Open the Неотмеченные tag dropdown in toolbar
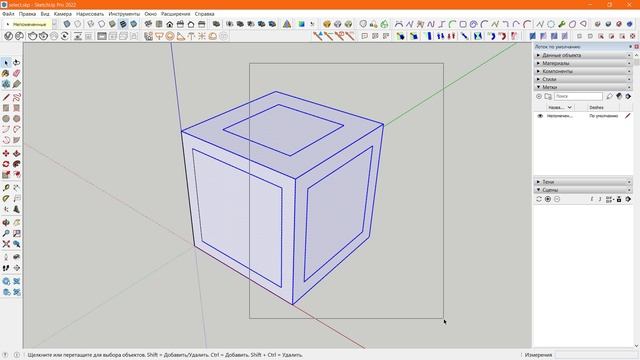The width and height of the screenshot is (640, 360). click(x=54, y=24)
